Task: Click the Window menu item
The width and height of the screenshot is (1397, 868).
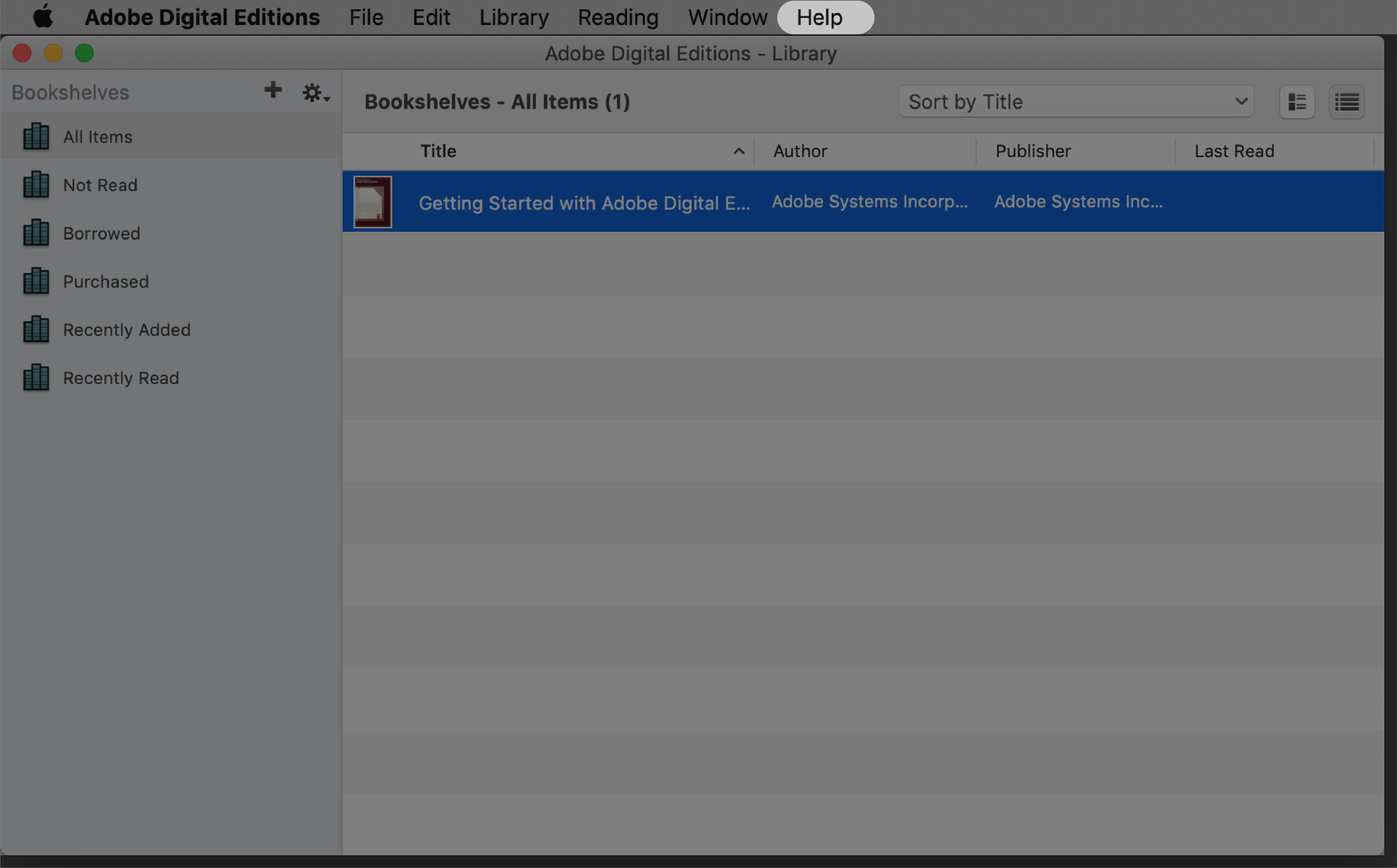Action: pos(727,18)
